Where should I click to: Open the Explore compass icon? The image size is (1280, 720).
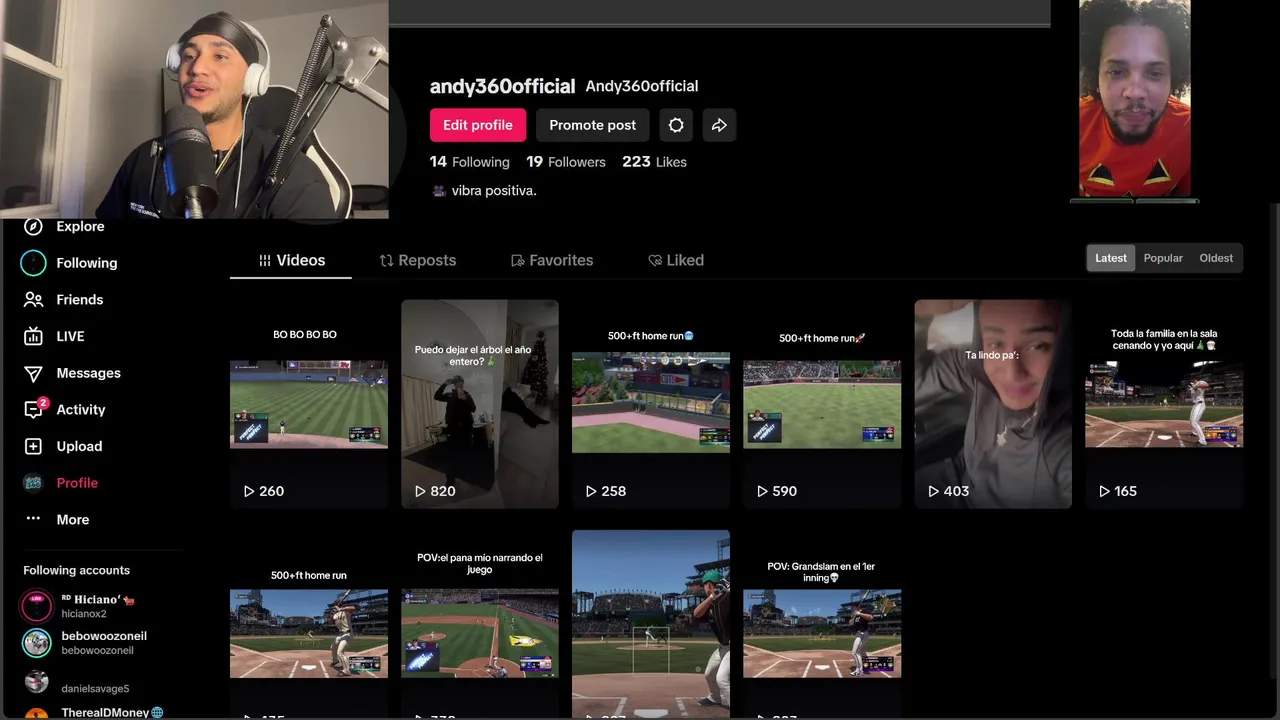tap(33, 227)
